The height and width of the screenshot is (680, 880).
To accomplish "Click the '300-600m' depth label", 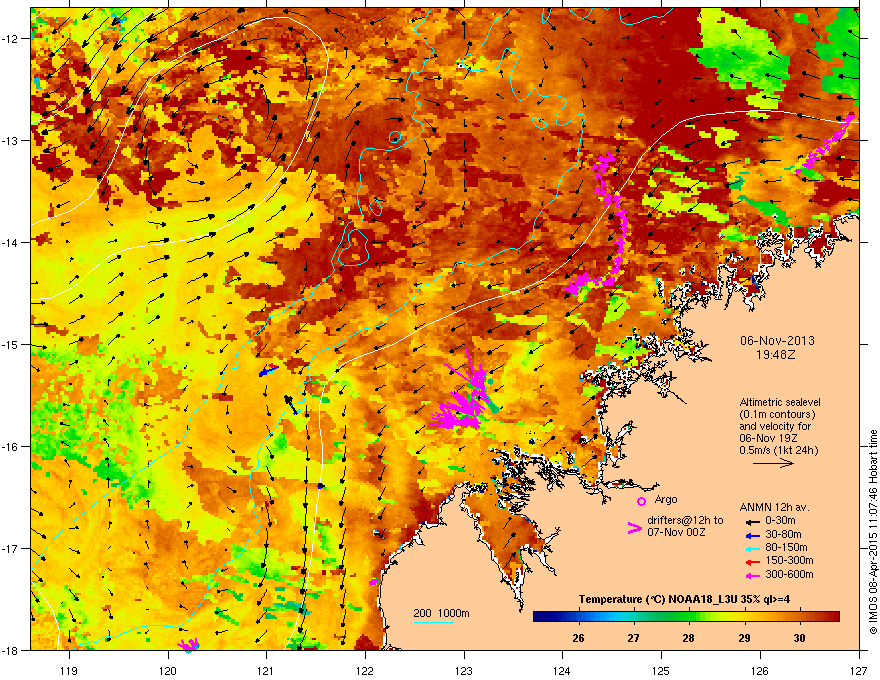I will tap(789, 575).
